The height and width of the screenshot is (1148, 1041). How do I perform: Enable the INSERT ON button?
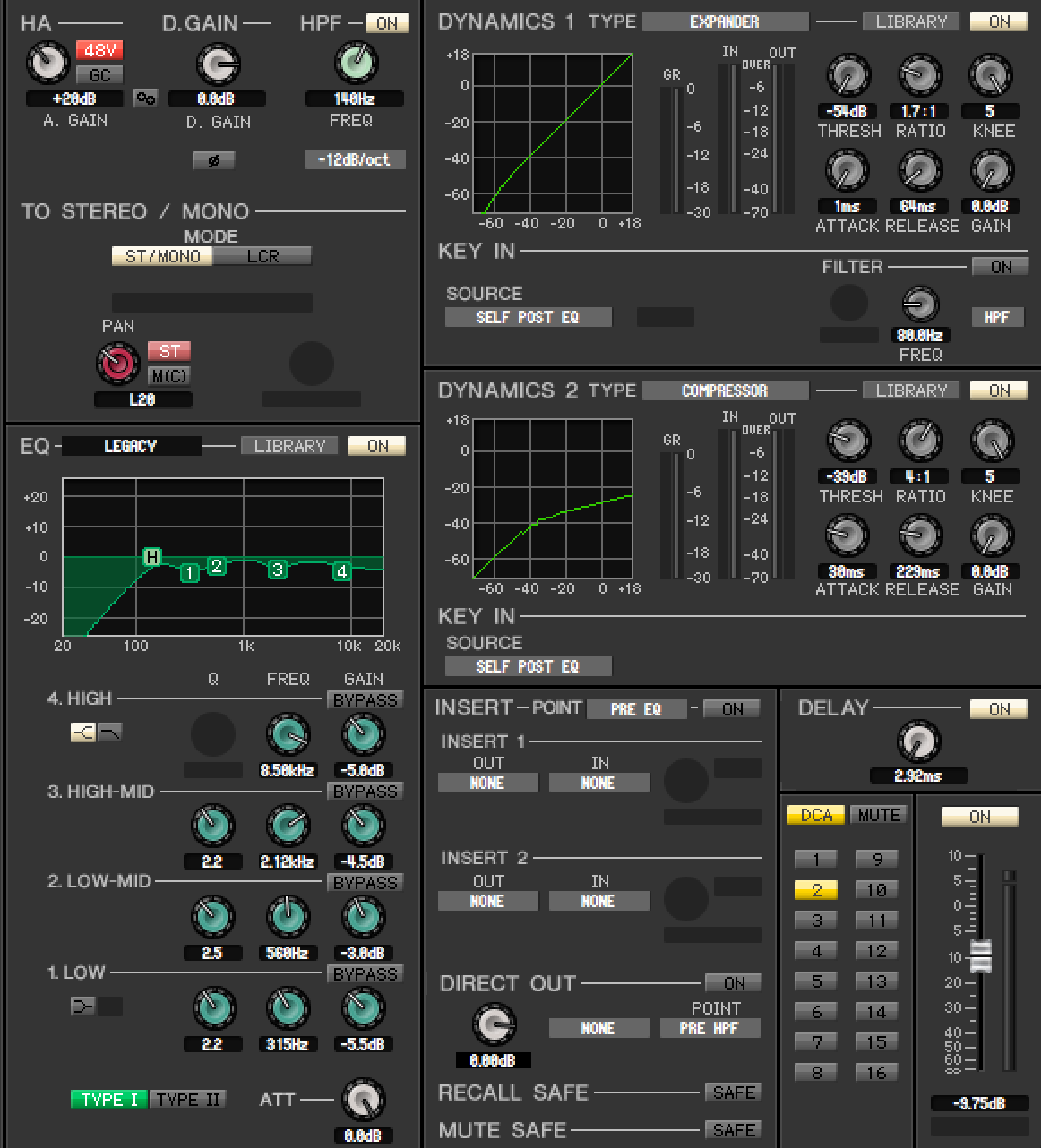tap(732, 709)
